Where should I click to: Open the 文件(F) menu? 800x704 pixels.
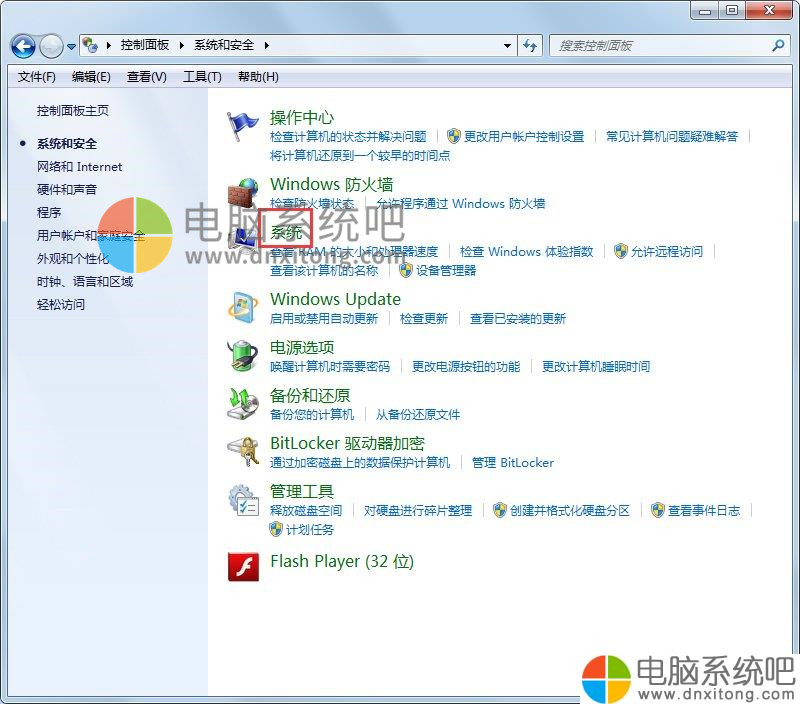coord(36,77)
